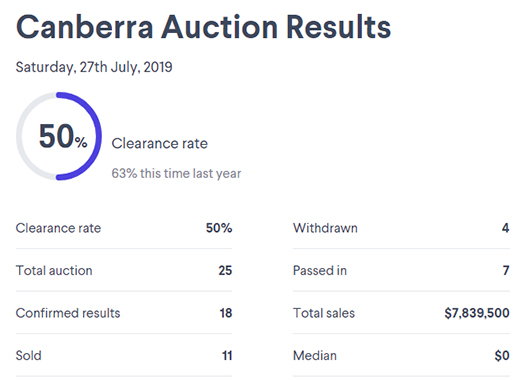This screenshot has width=531, height=380.
Task: Select the Sold row label
Action: [x=29, y=356]
